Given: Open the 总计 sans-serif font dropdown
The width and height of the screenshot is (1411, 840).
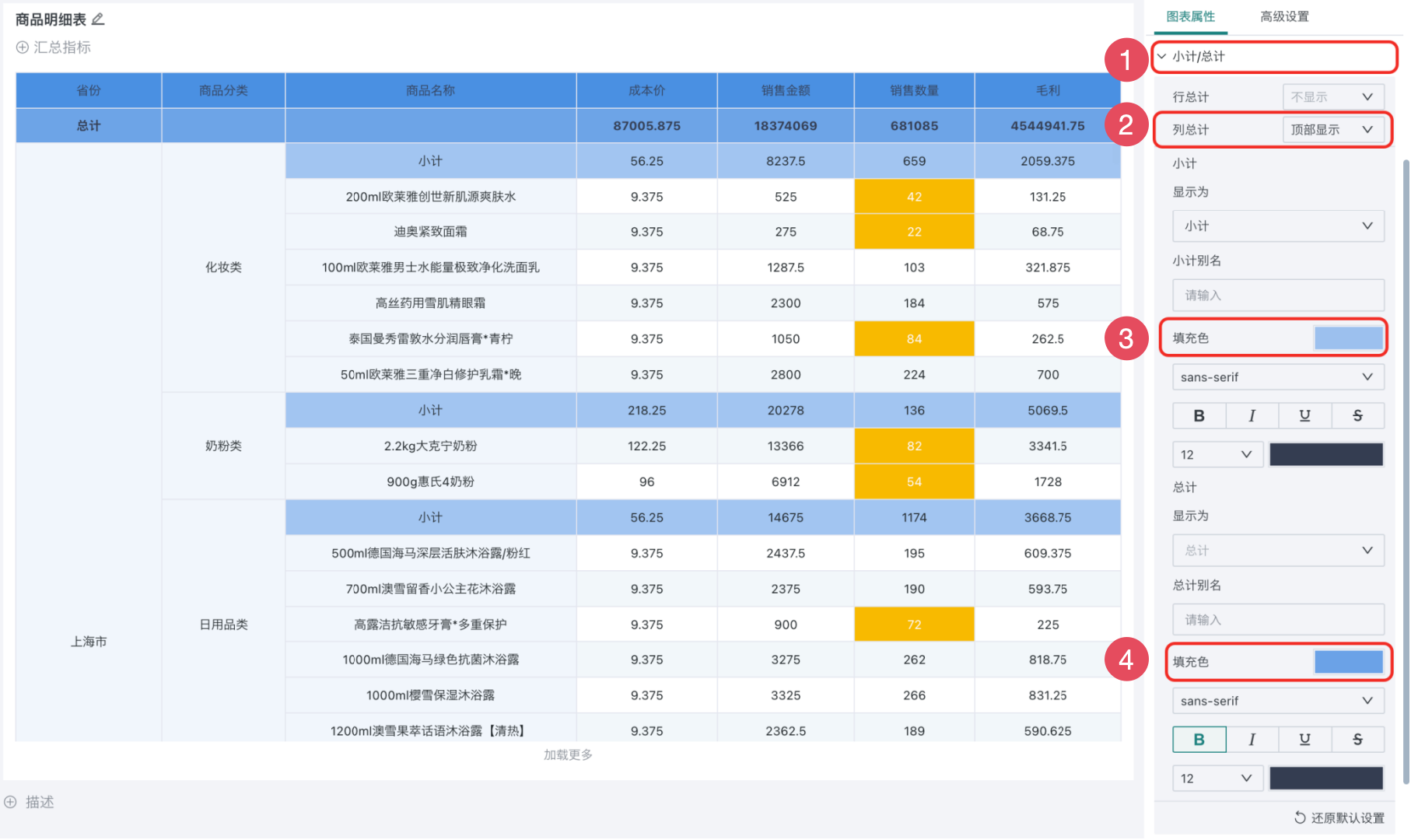Looking at the screenshot, I should pyautogui.click(x=1279, y=701).
